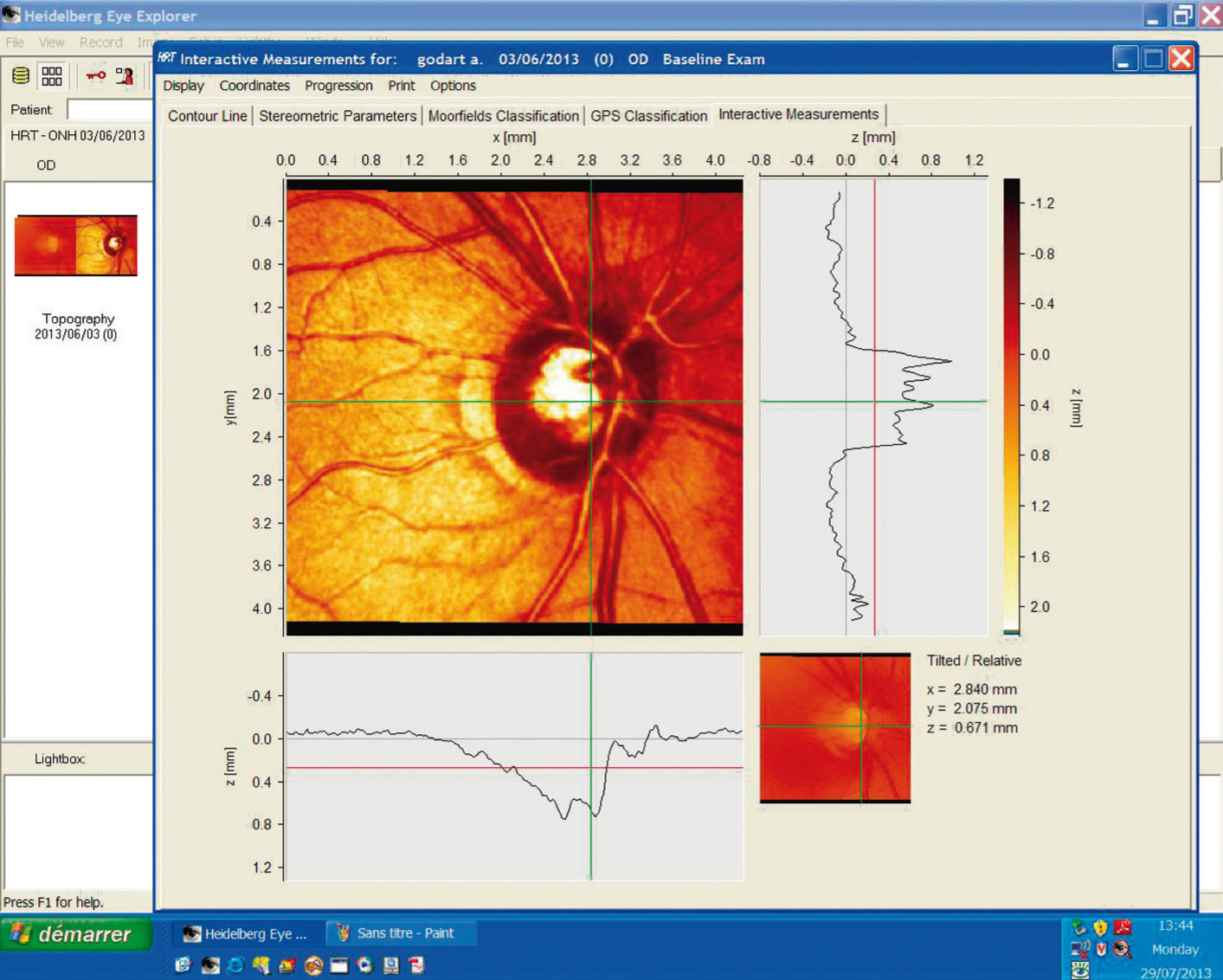Switch to Sans titre - Paint in taskbar

(396, 933)
